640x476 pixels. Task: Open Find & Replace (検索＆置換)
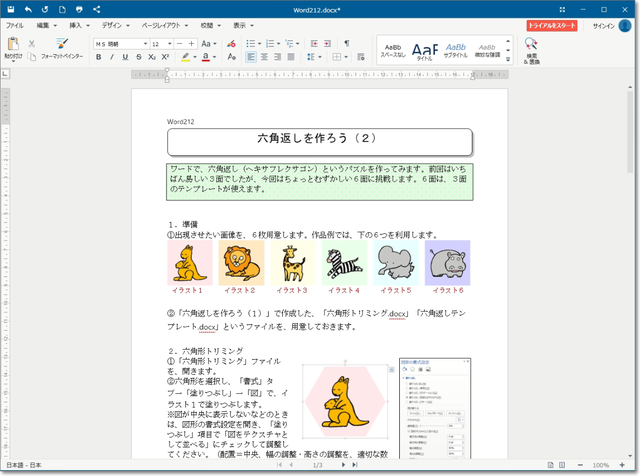(x=531, y=50)
